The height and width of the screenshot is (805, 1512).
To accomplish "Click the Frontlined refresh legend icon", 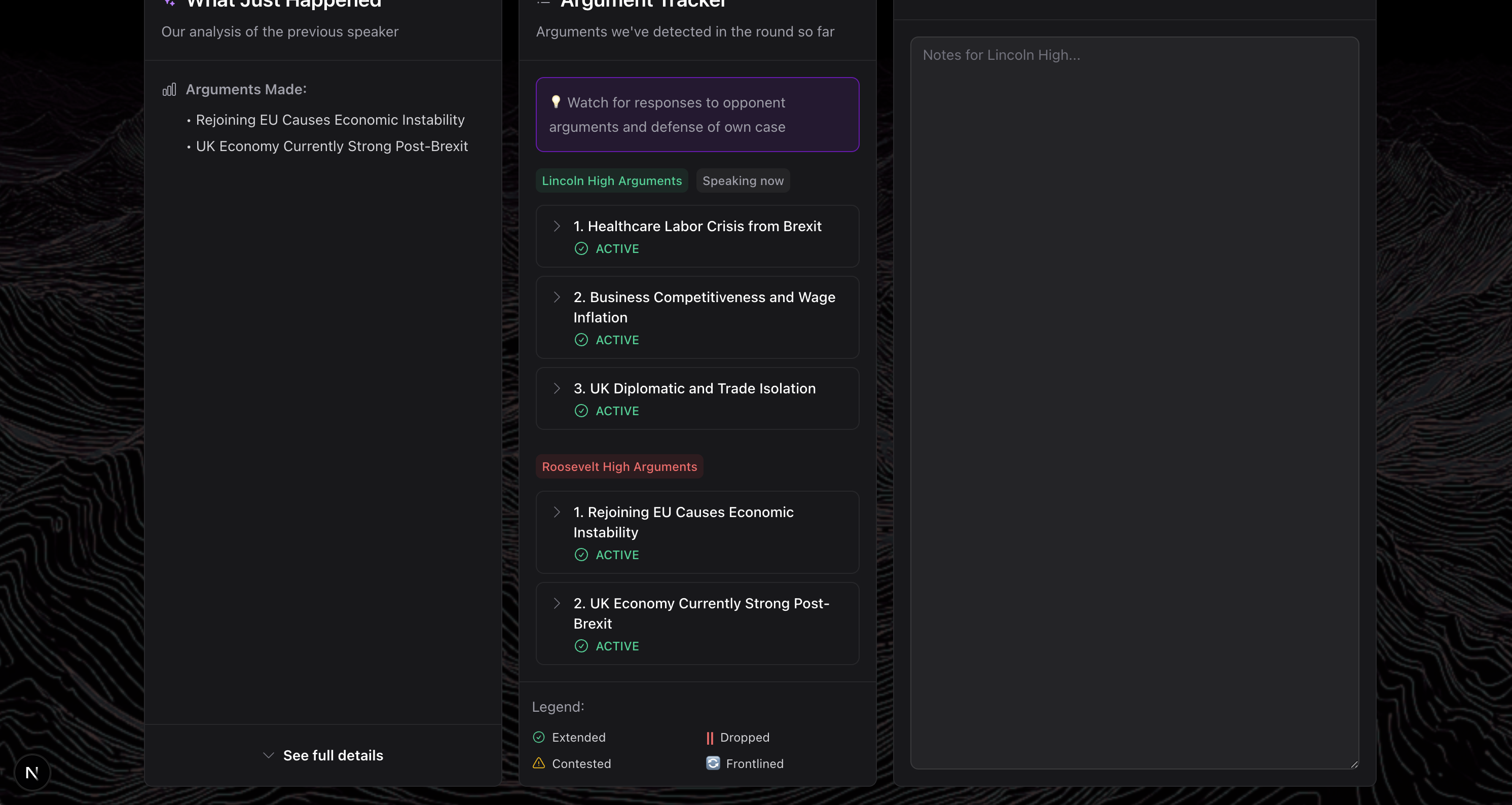I will [713, 763].
